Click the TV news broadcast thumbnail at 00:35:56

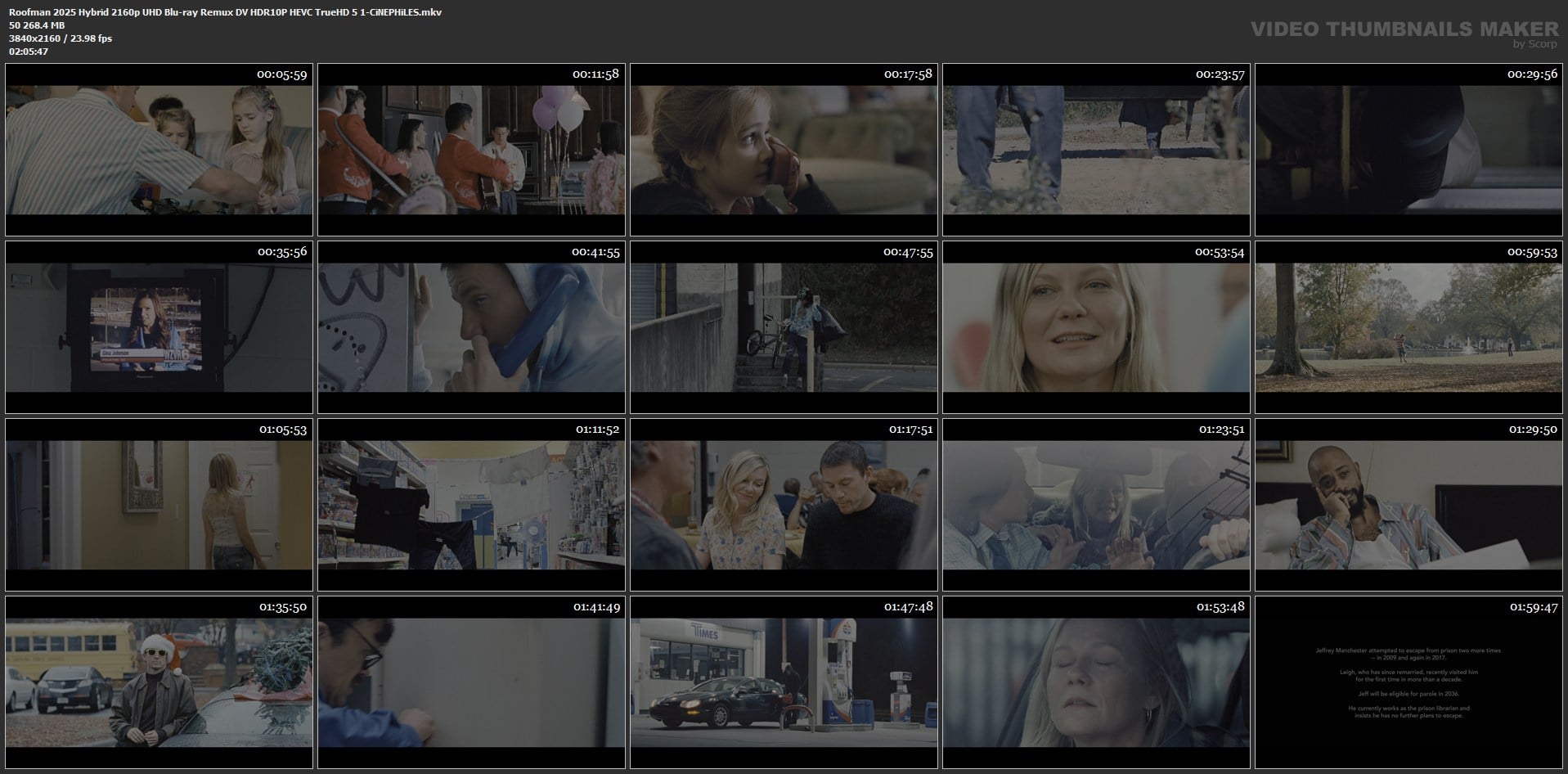159,327
